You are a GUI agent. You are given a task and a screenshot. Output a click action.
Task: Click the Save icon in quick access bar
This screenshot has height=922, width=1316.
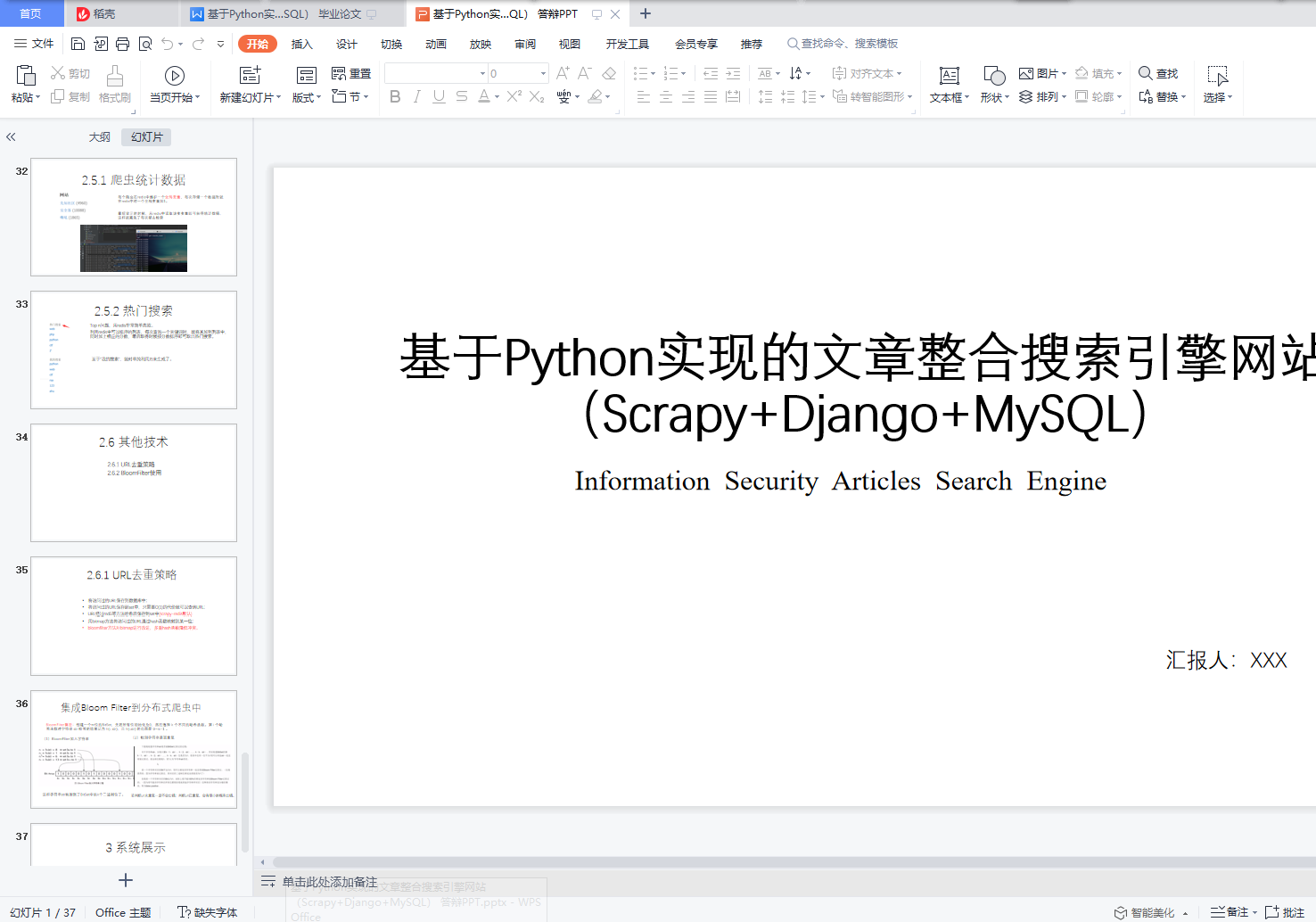[78, 44]
